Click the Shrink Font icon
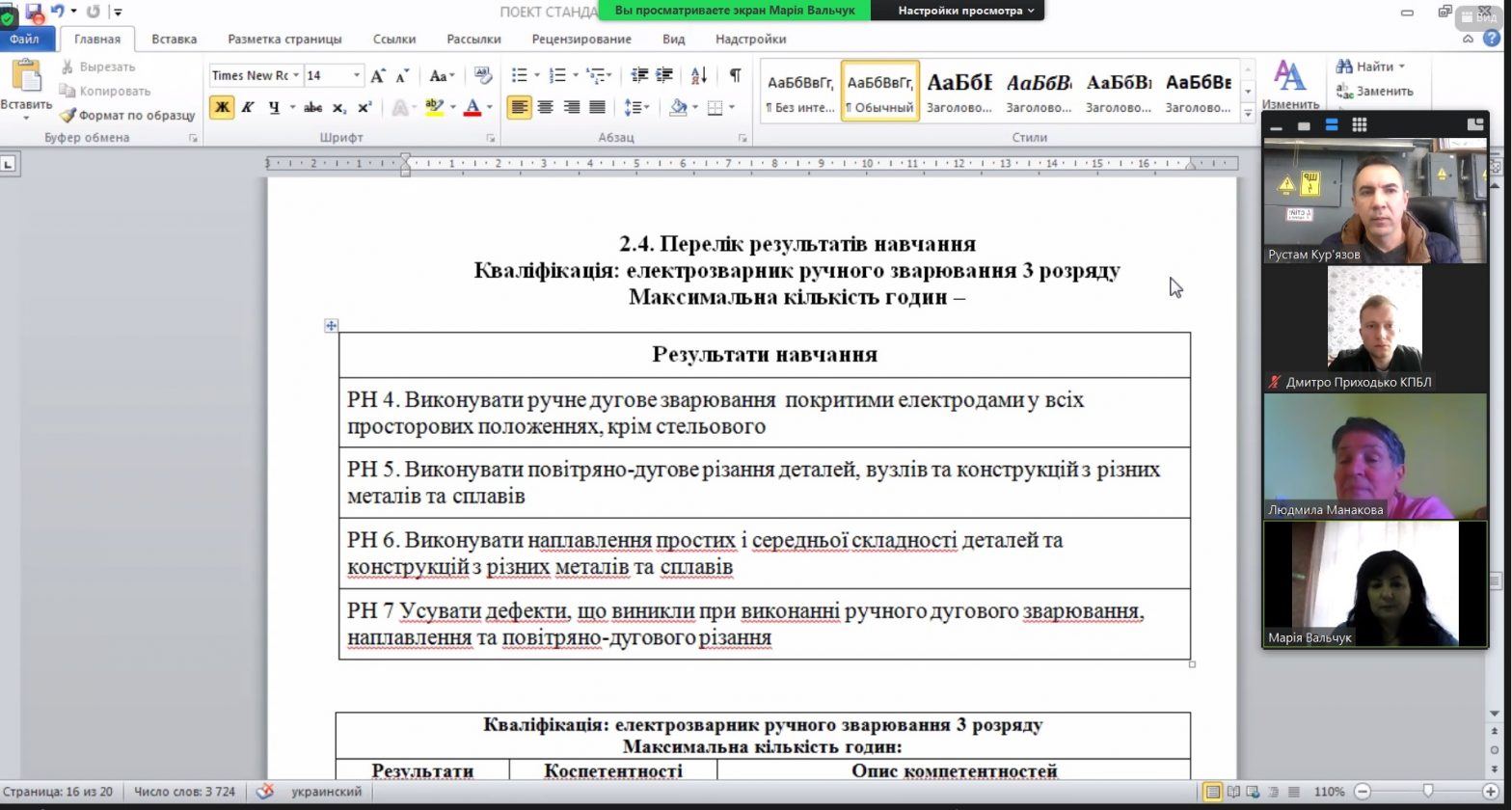 (402, 75)
